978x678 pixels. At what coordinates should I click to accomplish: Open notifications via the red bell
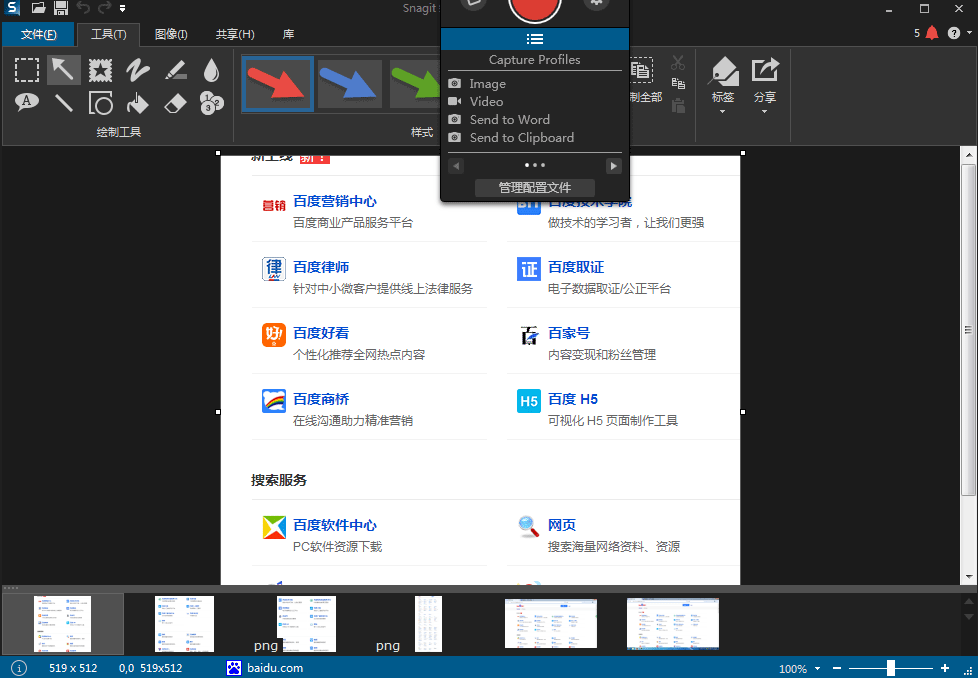coord(932,33)
